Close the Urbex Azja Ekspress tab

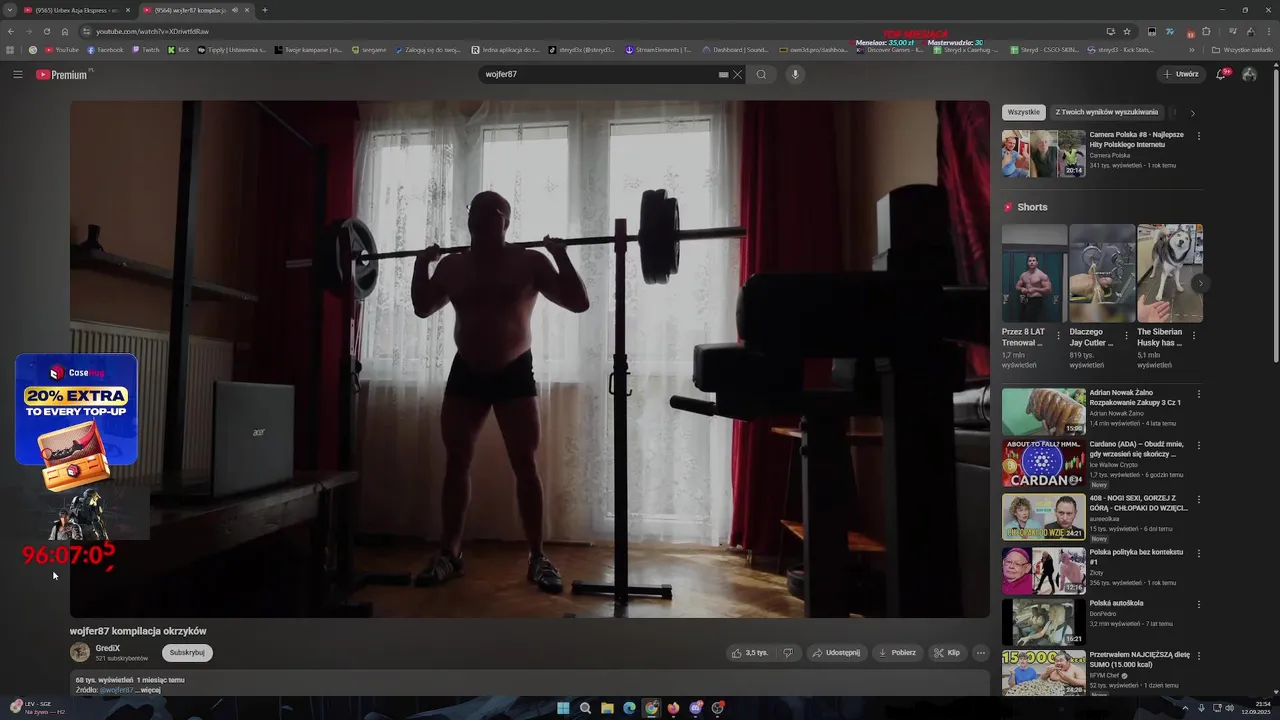coord(128,10)
